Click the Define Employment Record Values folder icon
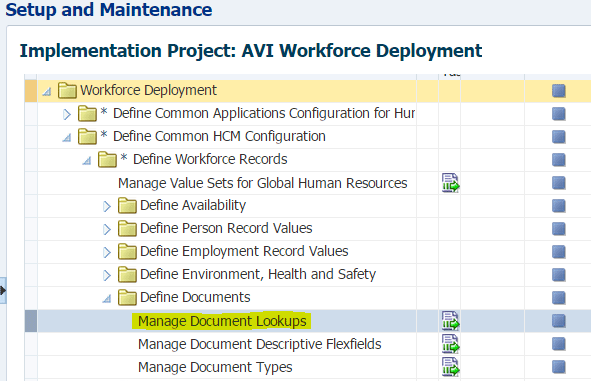 pos(127,252)
